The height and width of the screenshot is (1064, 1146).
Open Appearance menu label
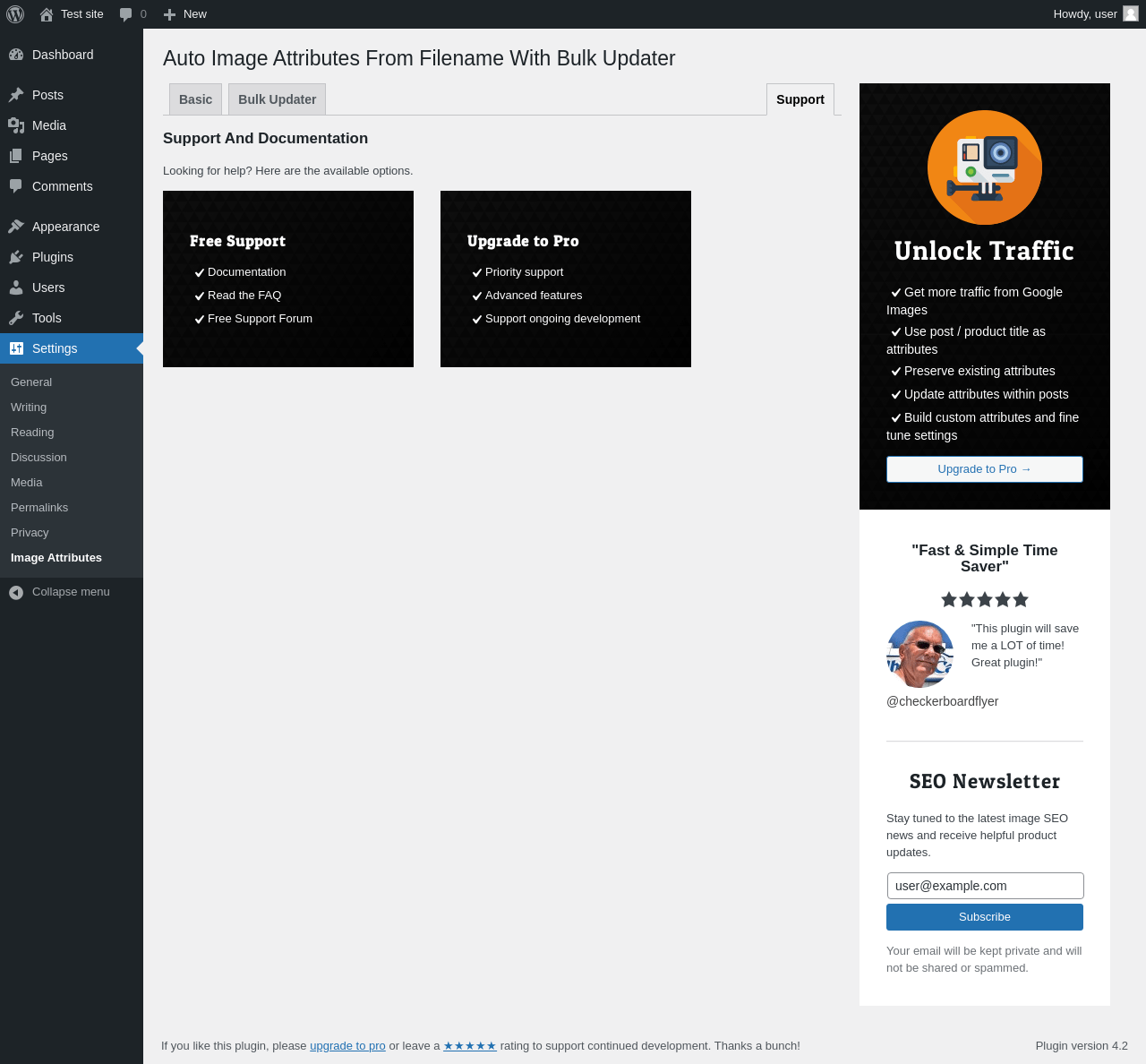(65, 227)
